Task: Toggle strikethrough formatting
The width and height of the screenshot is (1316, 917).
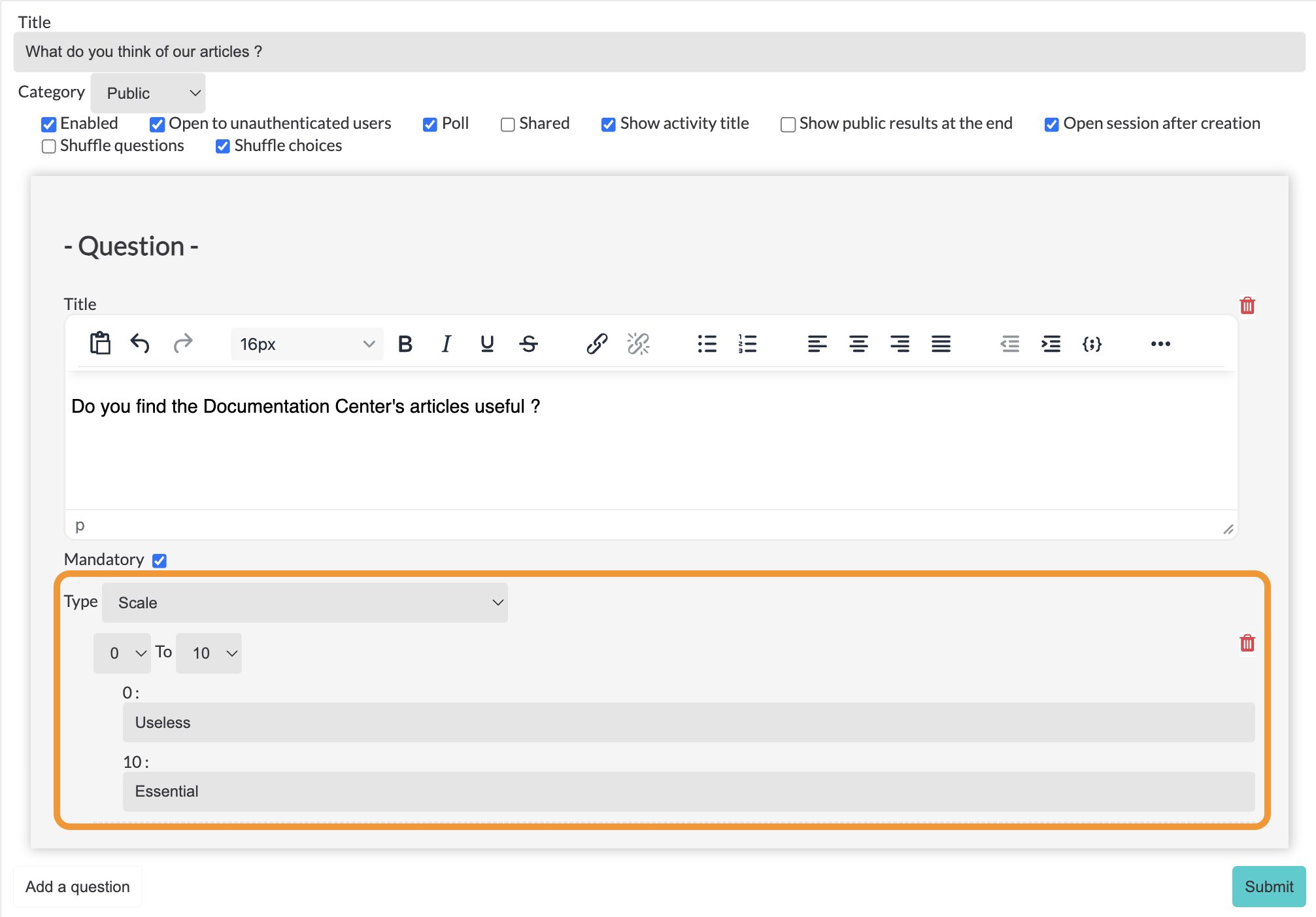Action: pyautogui.click(x=529, y=343)
